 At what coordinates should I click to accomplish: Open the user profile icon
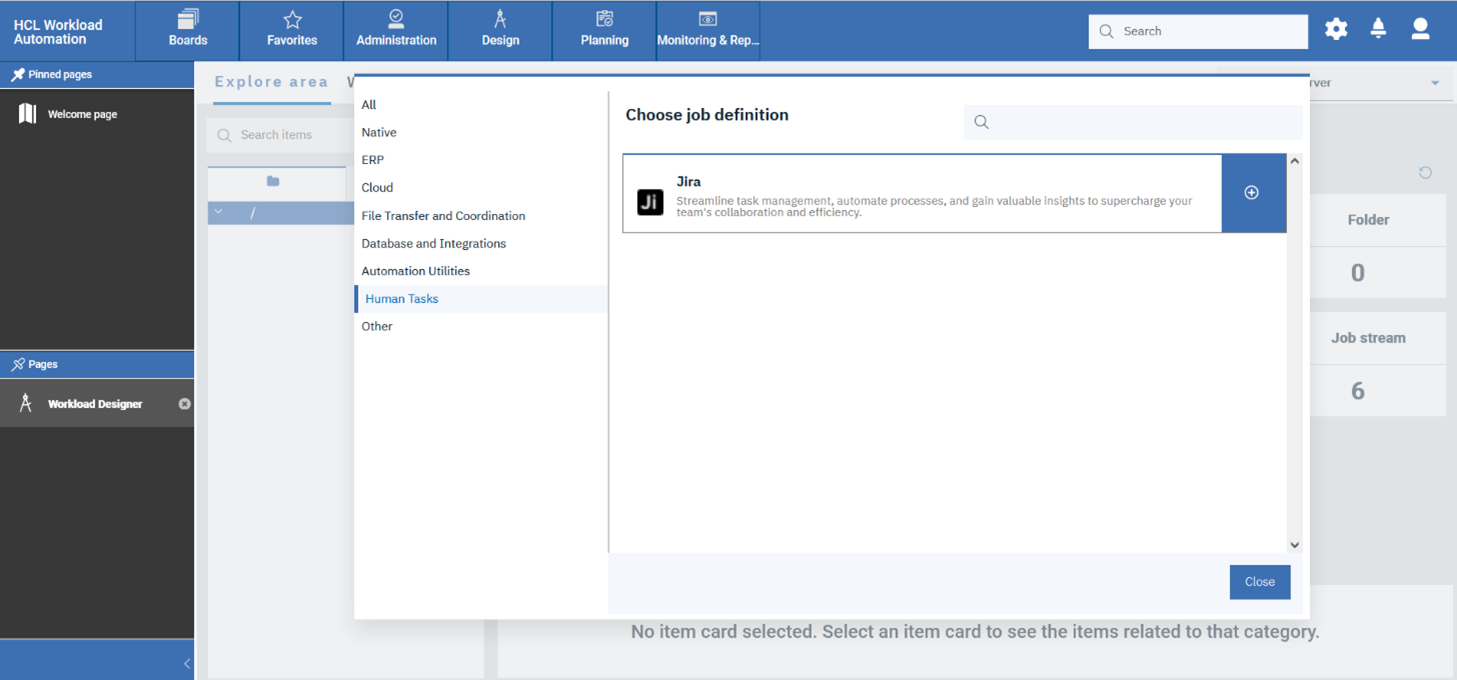1420,30
